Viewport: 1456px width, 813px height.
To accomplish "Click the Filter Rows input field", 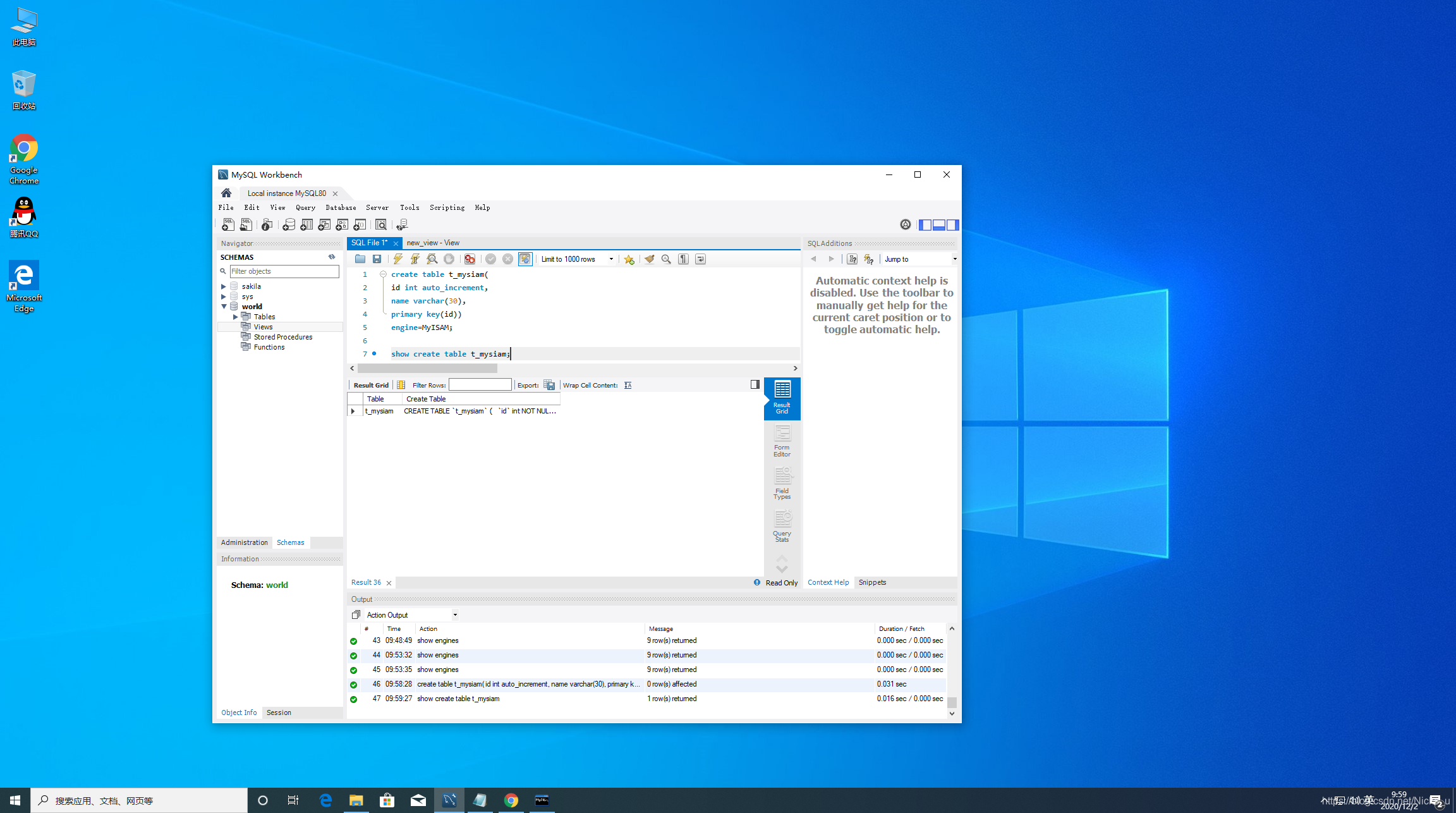I will [x=480, y=385].
